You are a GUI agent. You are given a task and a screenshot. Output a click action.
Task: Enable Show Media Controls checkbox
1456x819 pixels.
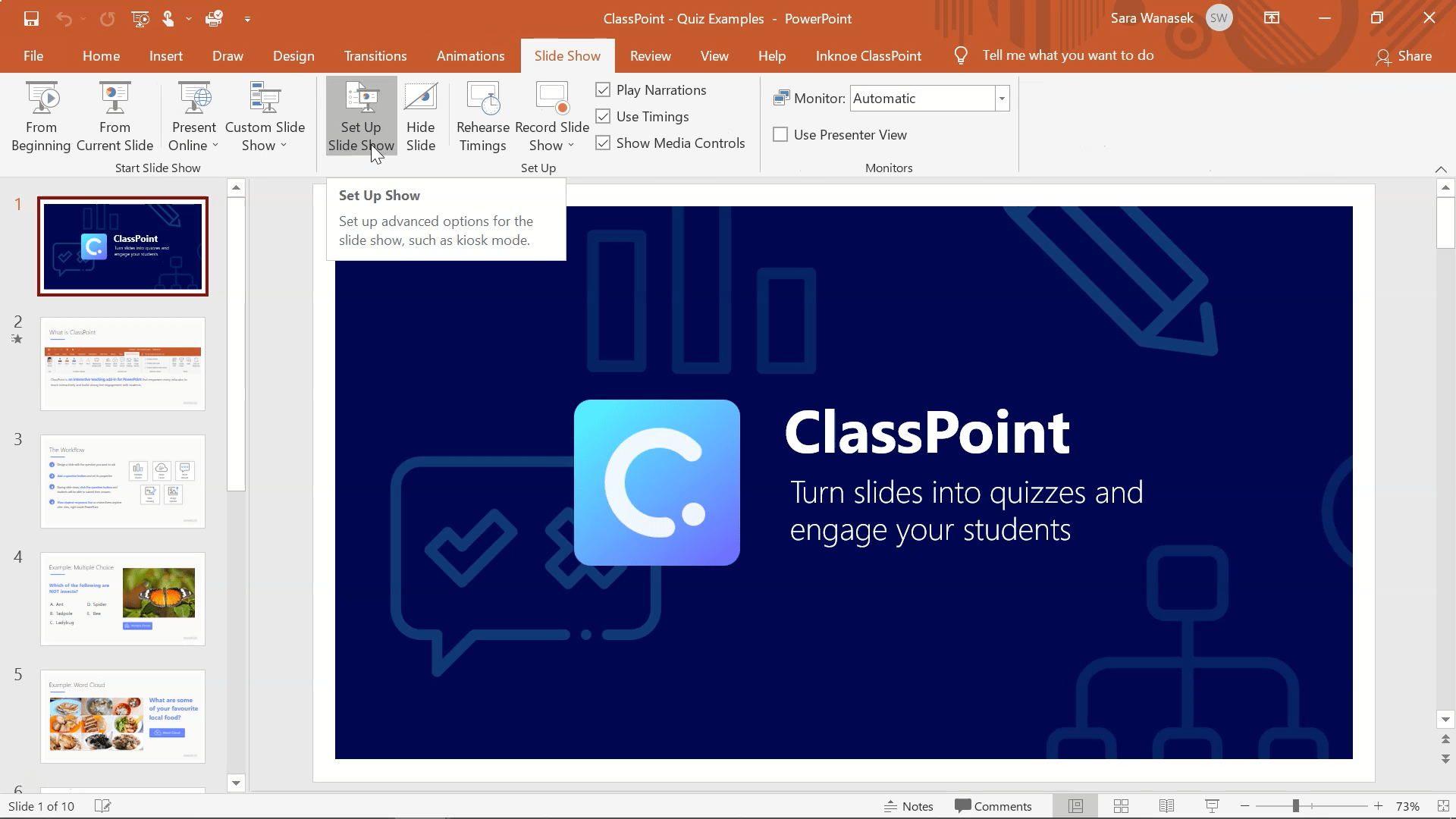pos(604,143)
